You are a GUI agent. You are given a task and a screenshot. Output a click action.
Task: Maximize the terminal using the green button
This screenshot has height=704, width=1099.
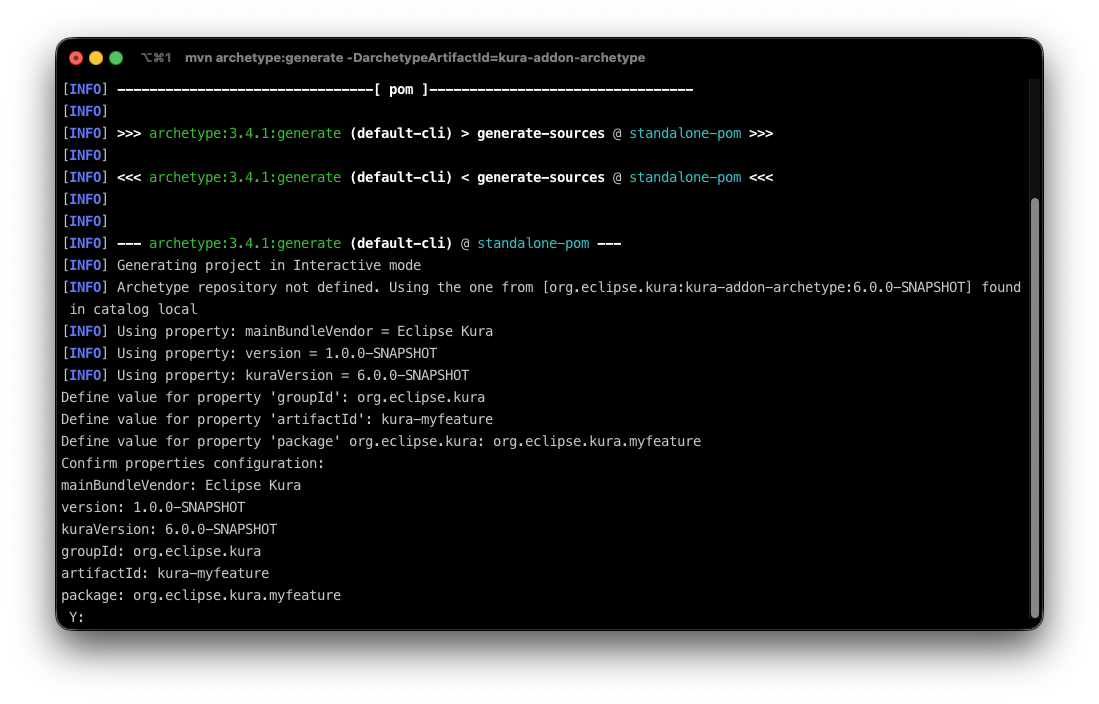[116, 58]
